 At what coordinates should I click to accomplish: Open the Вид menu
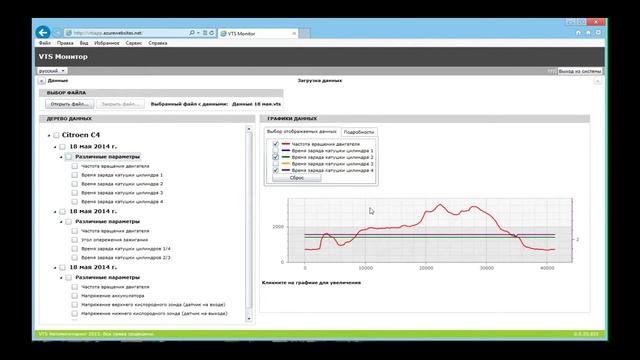pyautogui.click(x=84, y=43)
